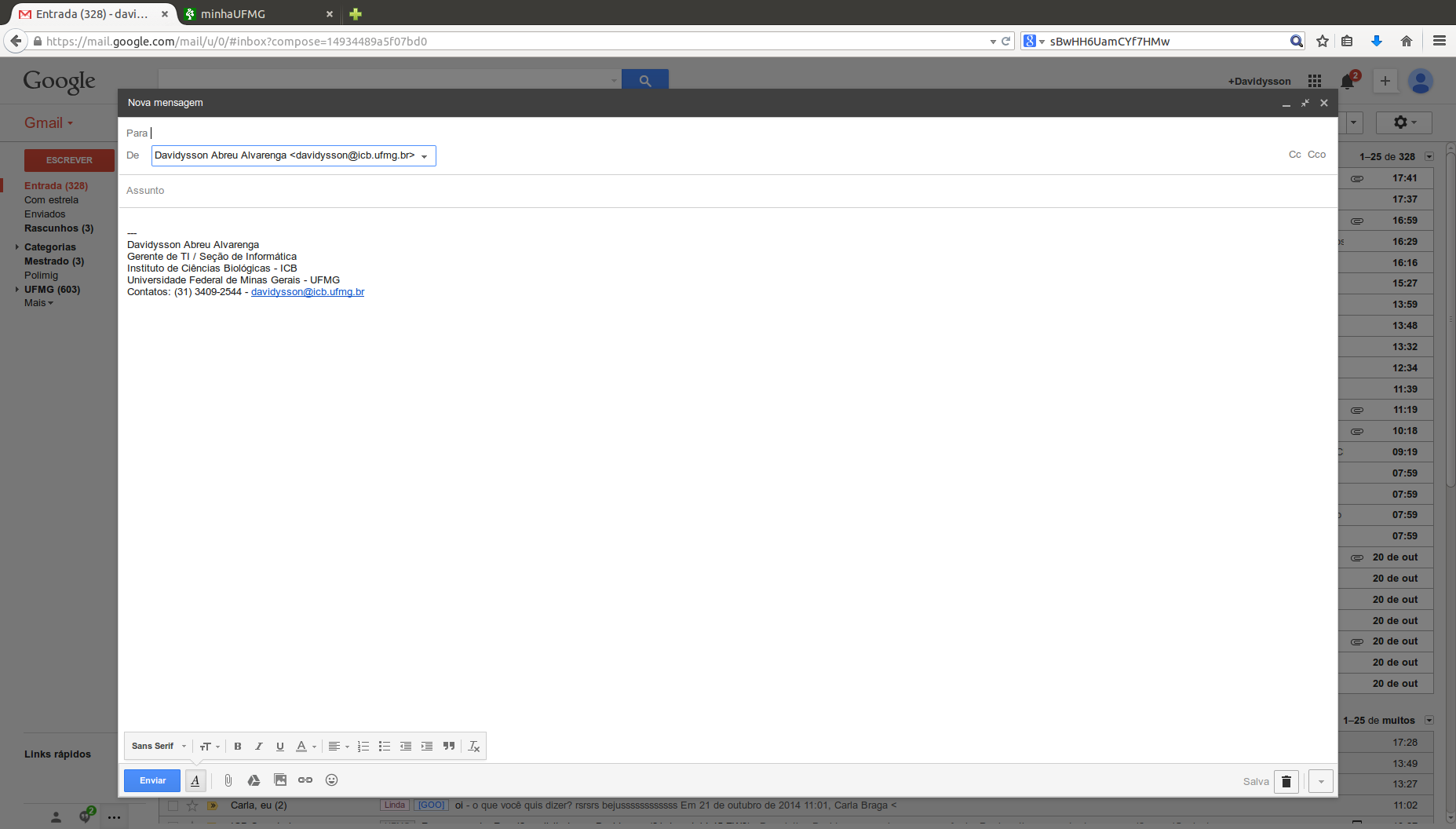Open browser hamburger menu
The height and width of the screenshot is (829, 1456).
(1440, 41)
